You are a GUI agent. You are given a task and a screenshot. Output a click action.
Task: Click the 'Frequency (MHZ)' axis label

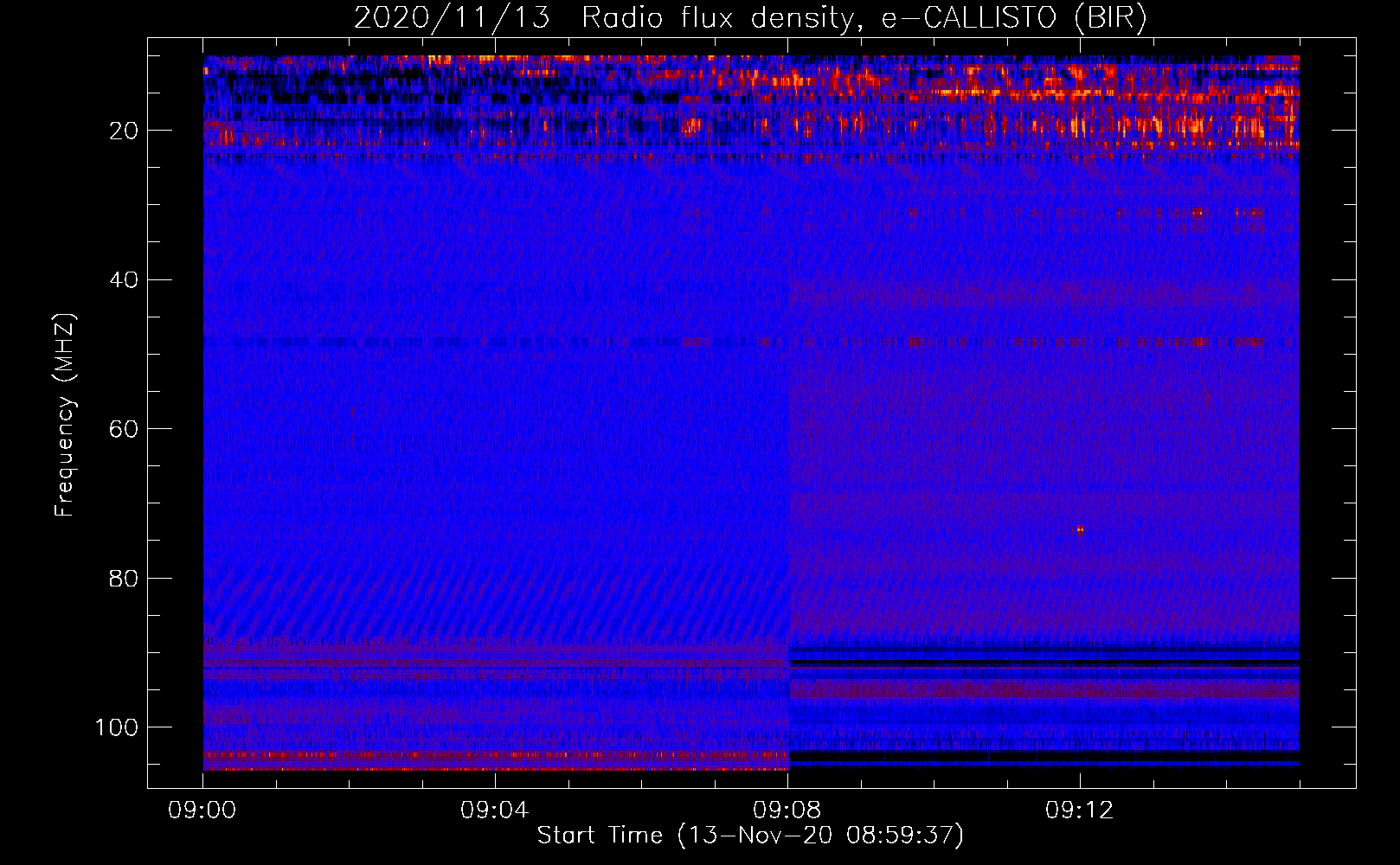(x=65, y=414)
